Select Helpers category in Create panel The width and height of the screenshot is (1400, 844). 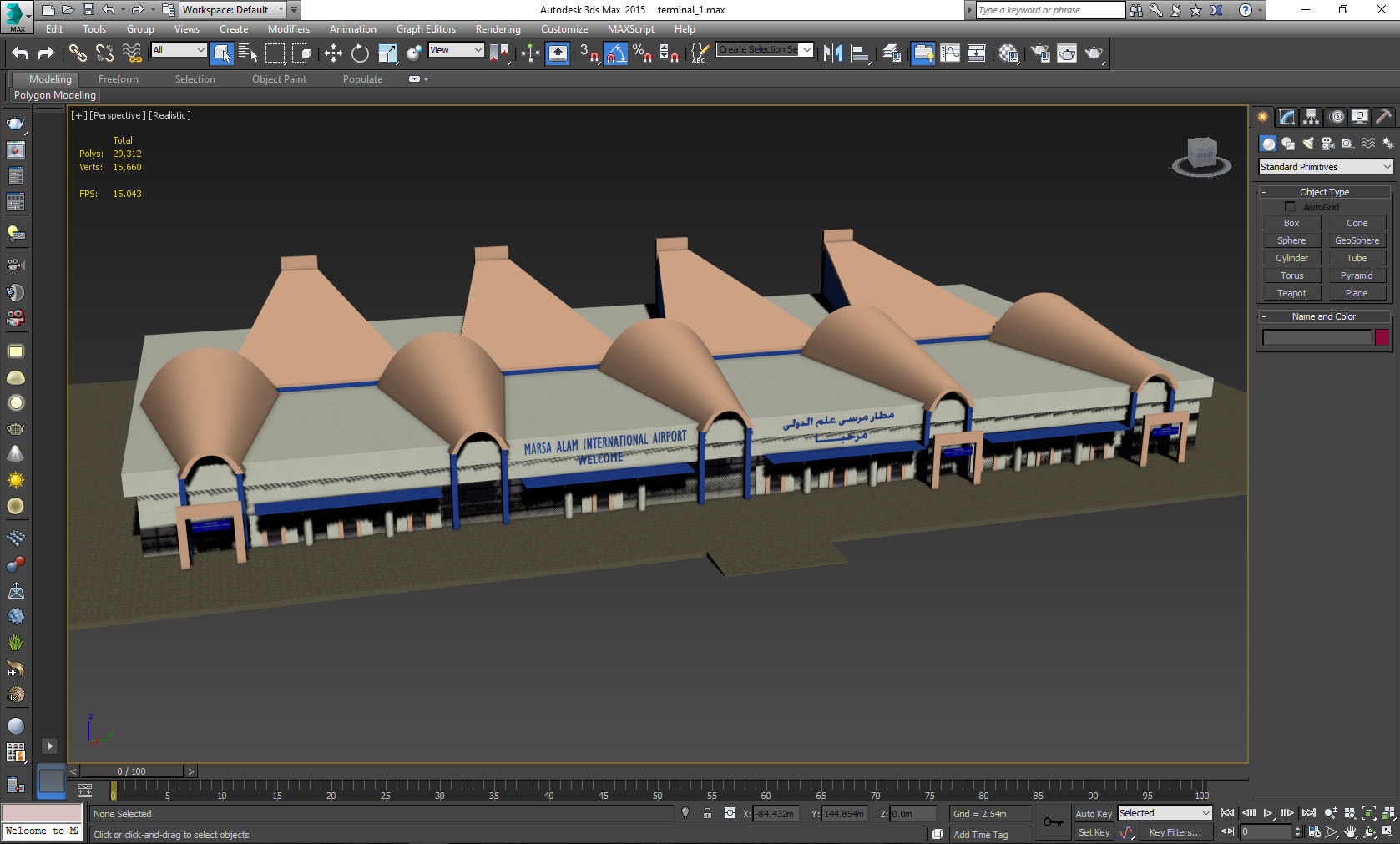point(1347,144)
